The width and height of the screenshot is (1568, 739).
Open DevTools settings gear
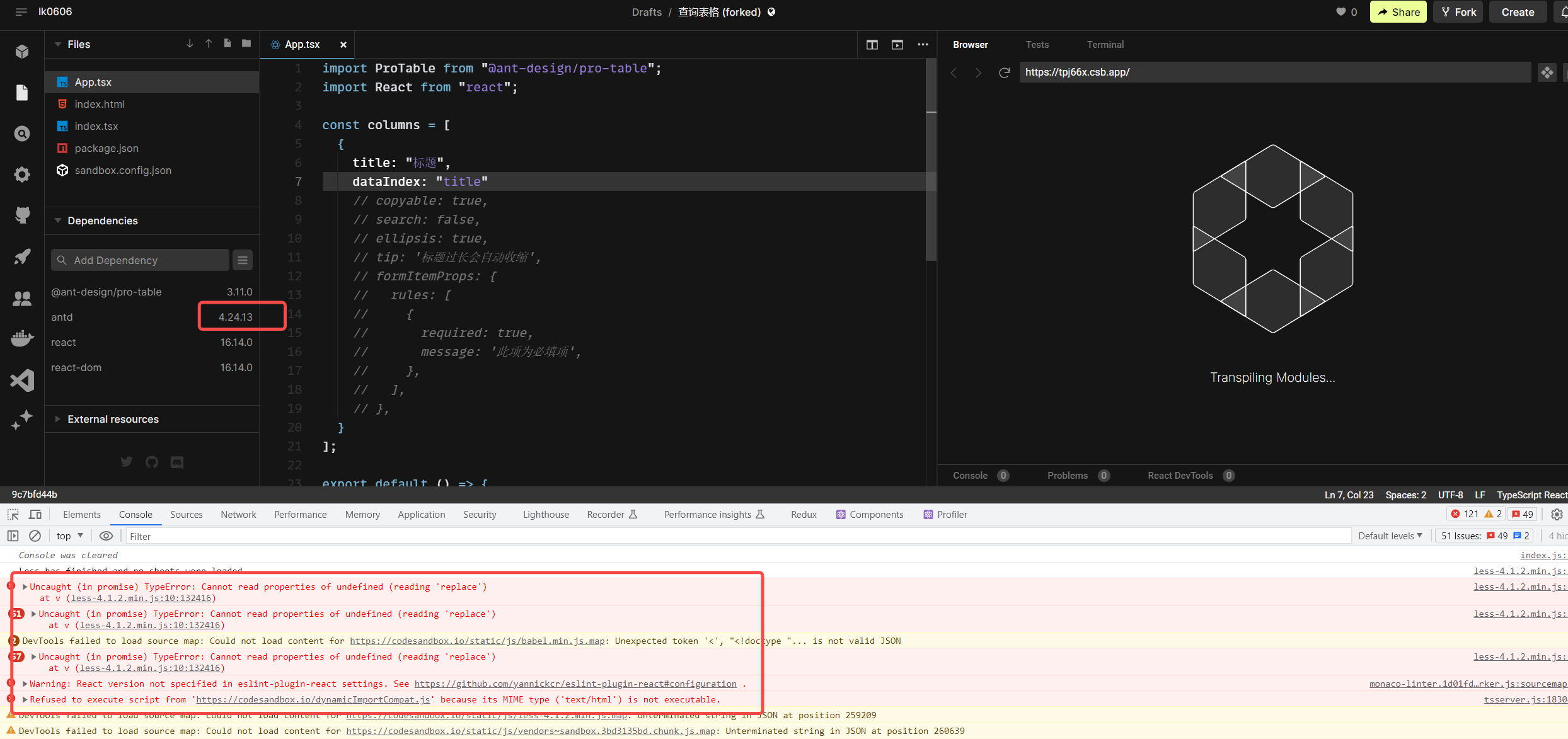pyautogui.click(x=1557, y=514)
